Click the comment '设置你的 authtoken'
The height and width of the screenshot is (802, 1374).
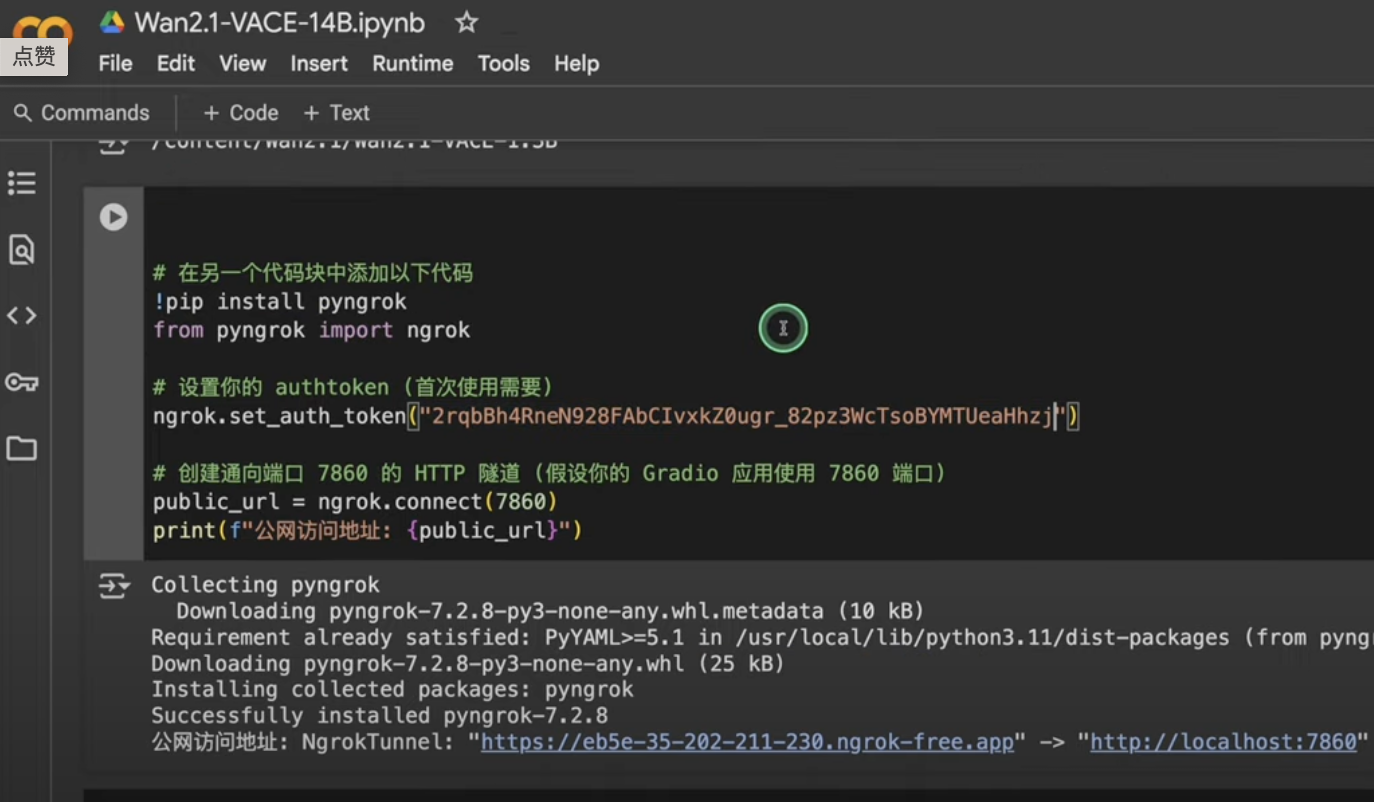[x=353, y=387]
